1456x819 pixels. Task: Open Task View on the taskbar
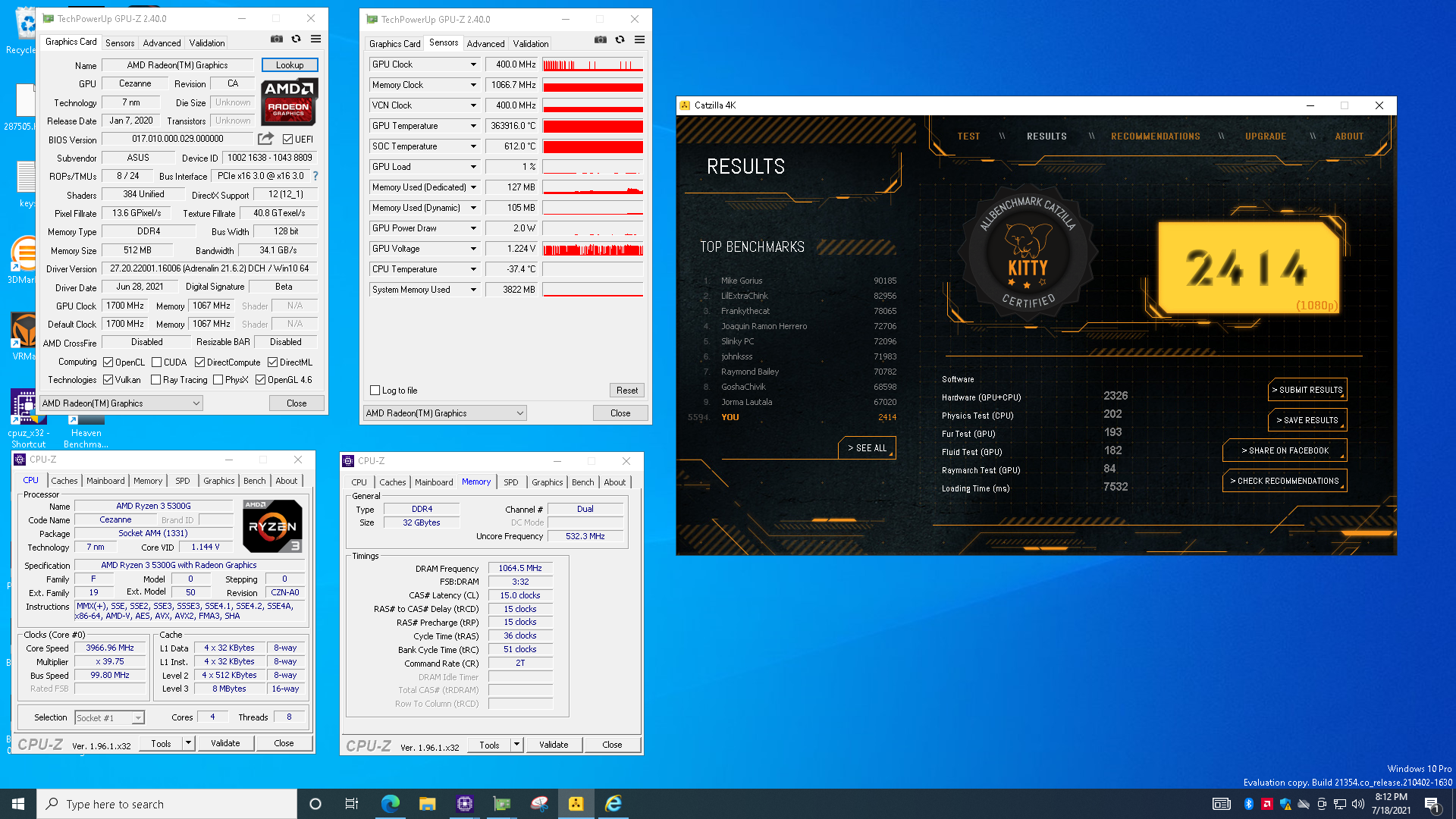(352, 804)
